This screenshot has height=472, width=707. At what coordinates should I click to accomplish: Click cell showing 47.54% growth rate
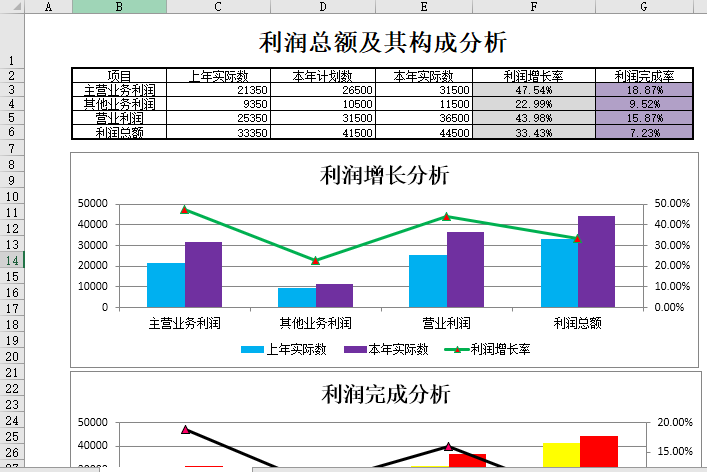tap(533, 90)
